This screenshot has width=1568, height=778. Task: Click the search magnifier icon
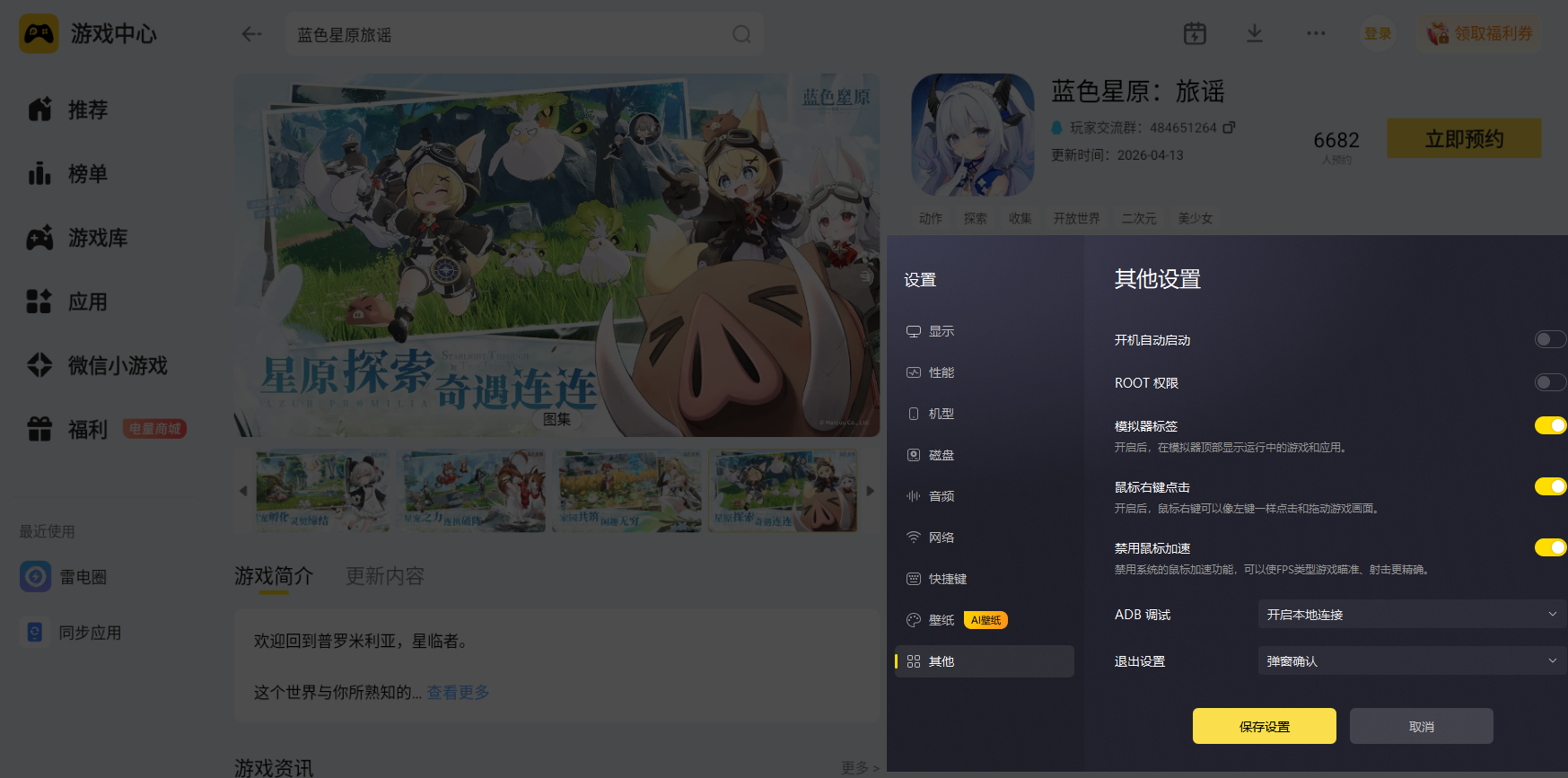[x=741, y=34]
